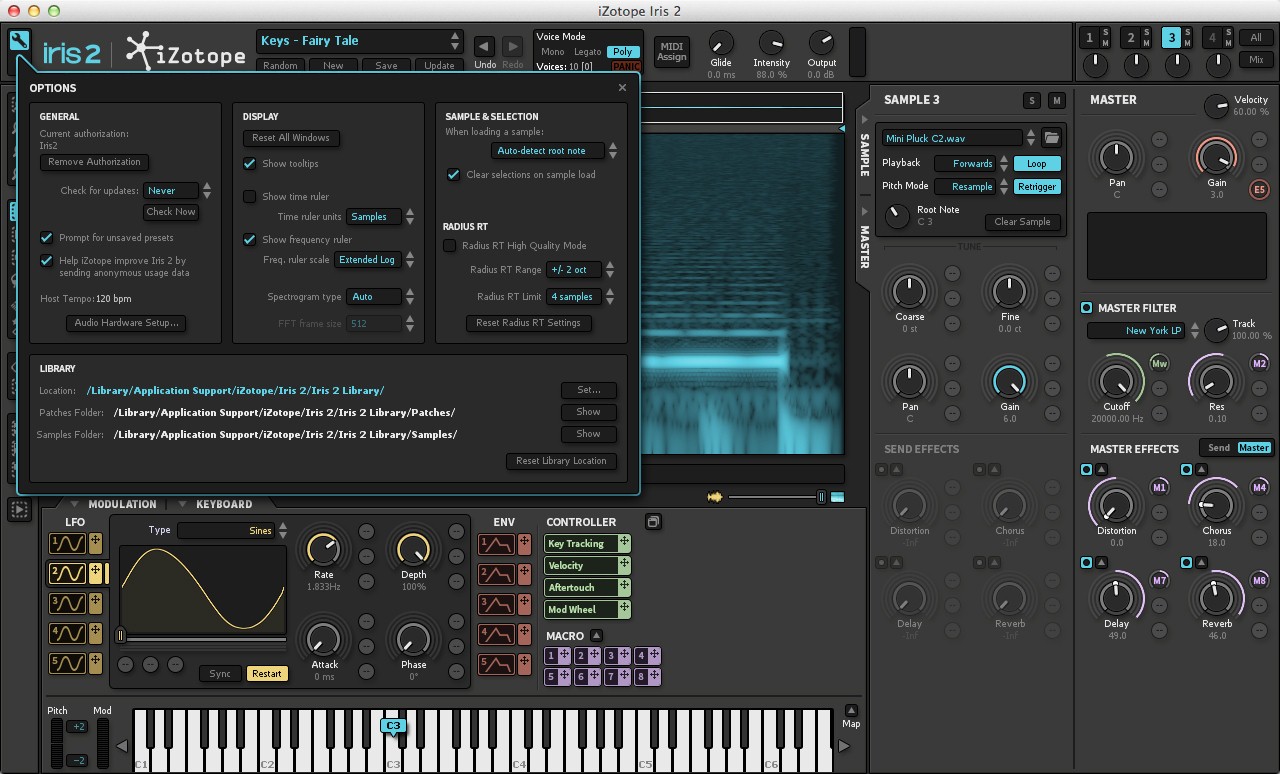The image size is (1280, 774).
Task: Open sample file browser folder icon
Action: click(1051, 138)
